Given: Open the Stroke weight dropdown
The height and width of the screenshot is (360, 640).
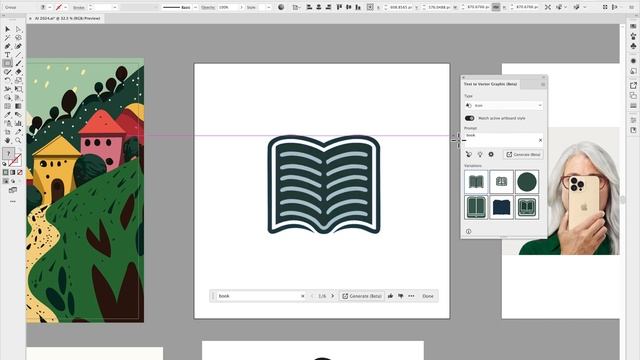Looking at the screenshot, I should (x=115, y=7).
